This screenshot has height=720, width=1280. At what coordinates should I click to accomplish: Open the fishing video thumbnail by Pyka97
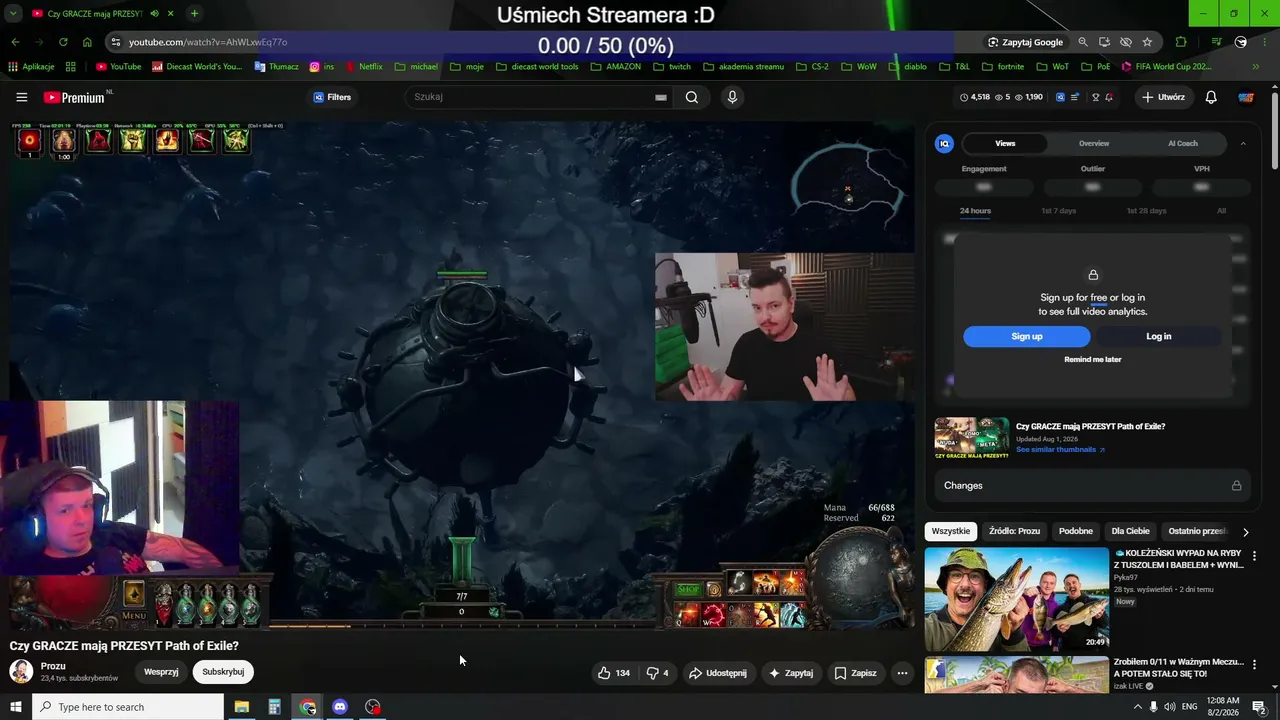(1016, 599)
